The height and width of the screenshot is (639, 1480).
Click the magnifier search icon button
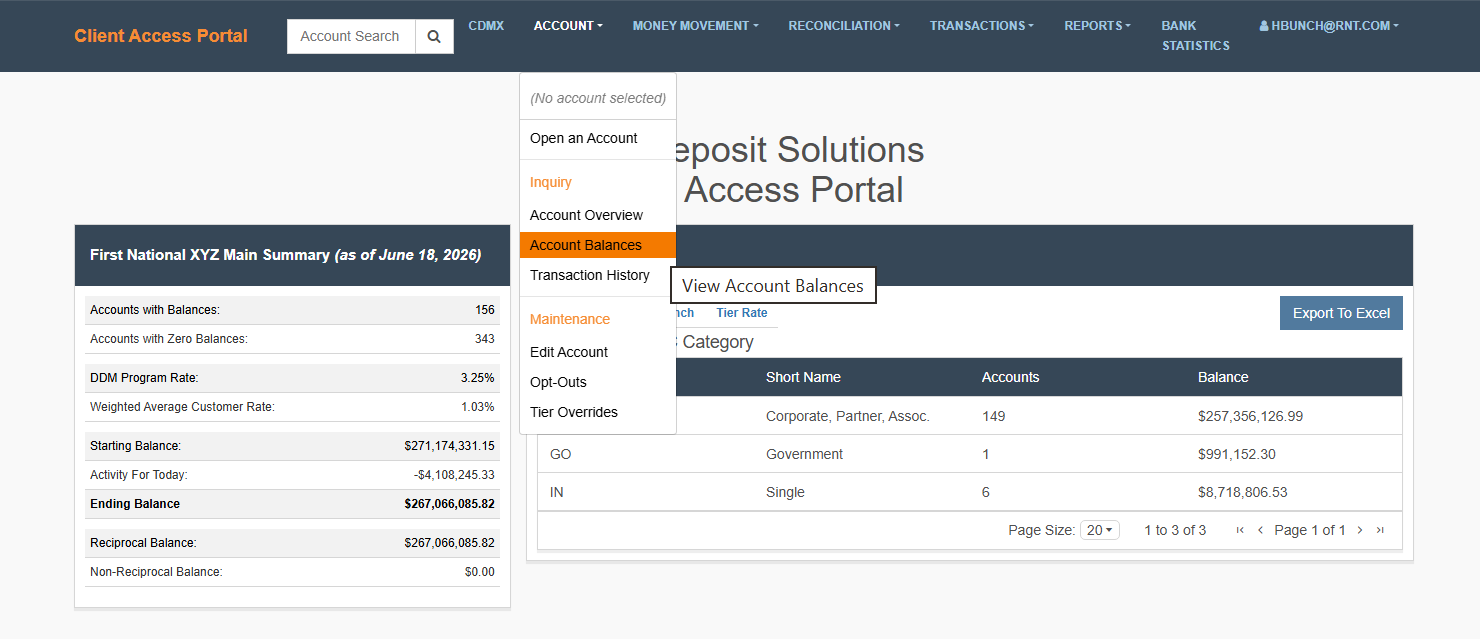pyautogui.click(x=434, y=36)
